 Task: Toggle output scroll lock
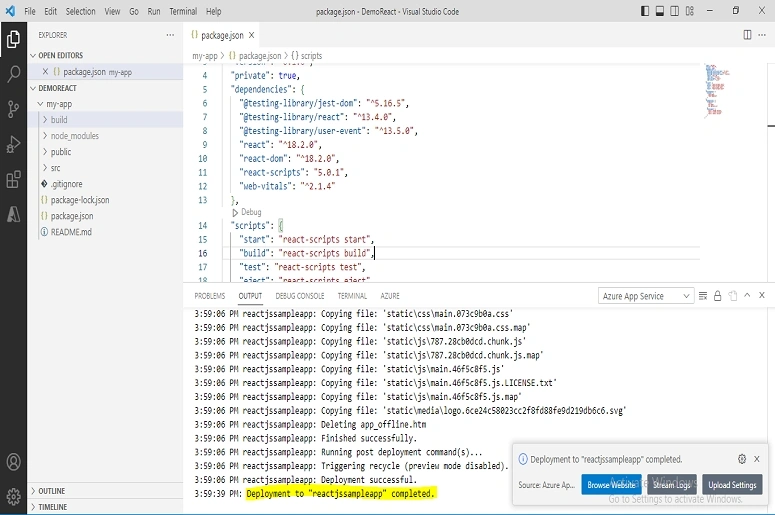(x=718, y=296)
